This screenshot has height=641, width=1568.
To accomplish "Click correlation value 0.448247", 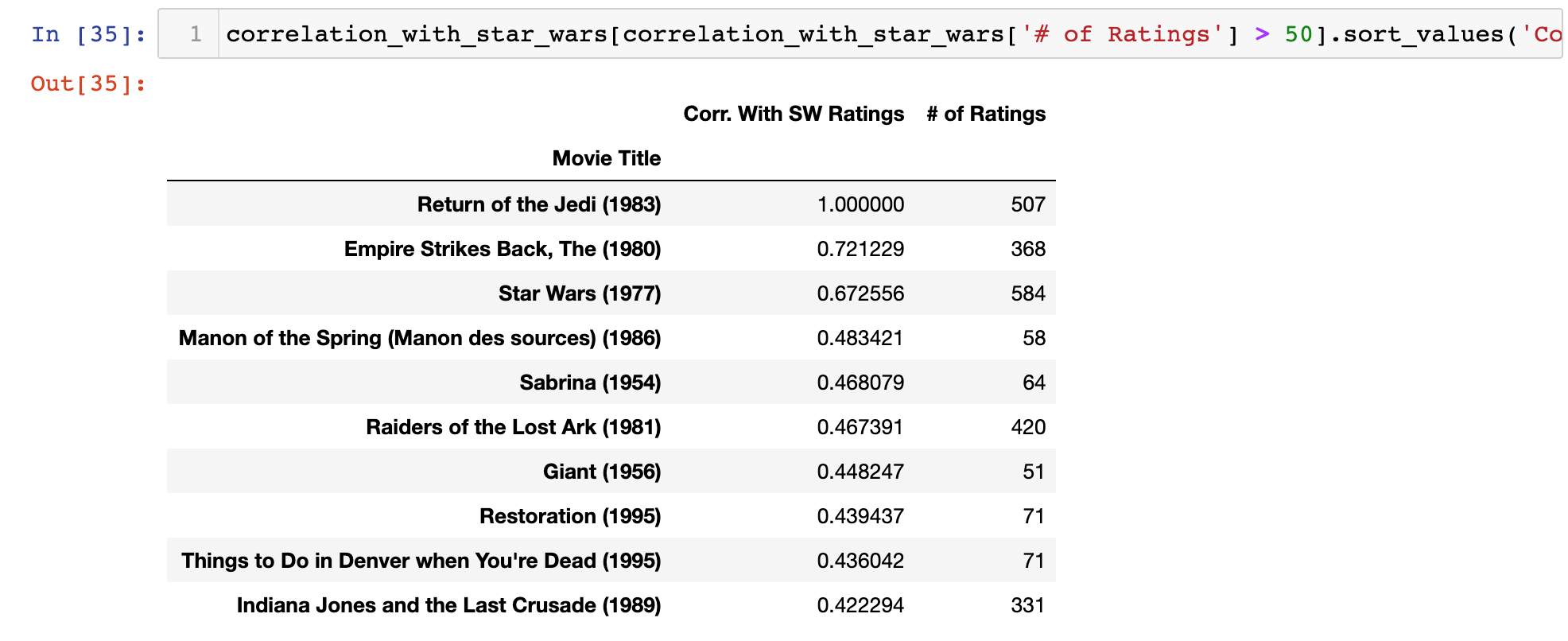I will pos(860,472).
